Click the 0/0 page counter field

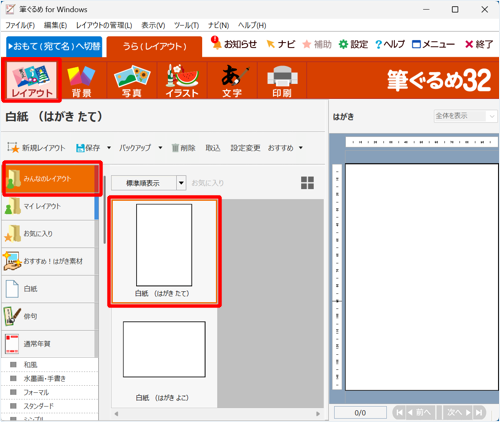(360, 413)
